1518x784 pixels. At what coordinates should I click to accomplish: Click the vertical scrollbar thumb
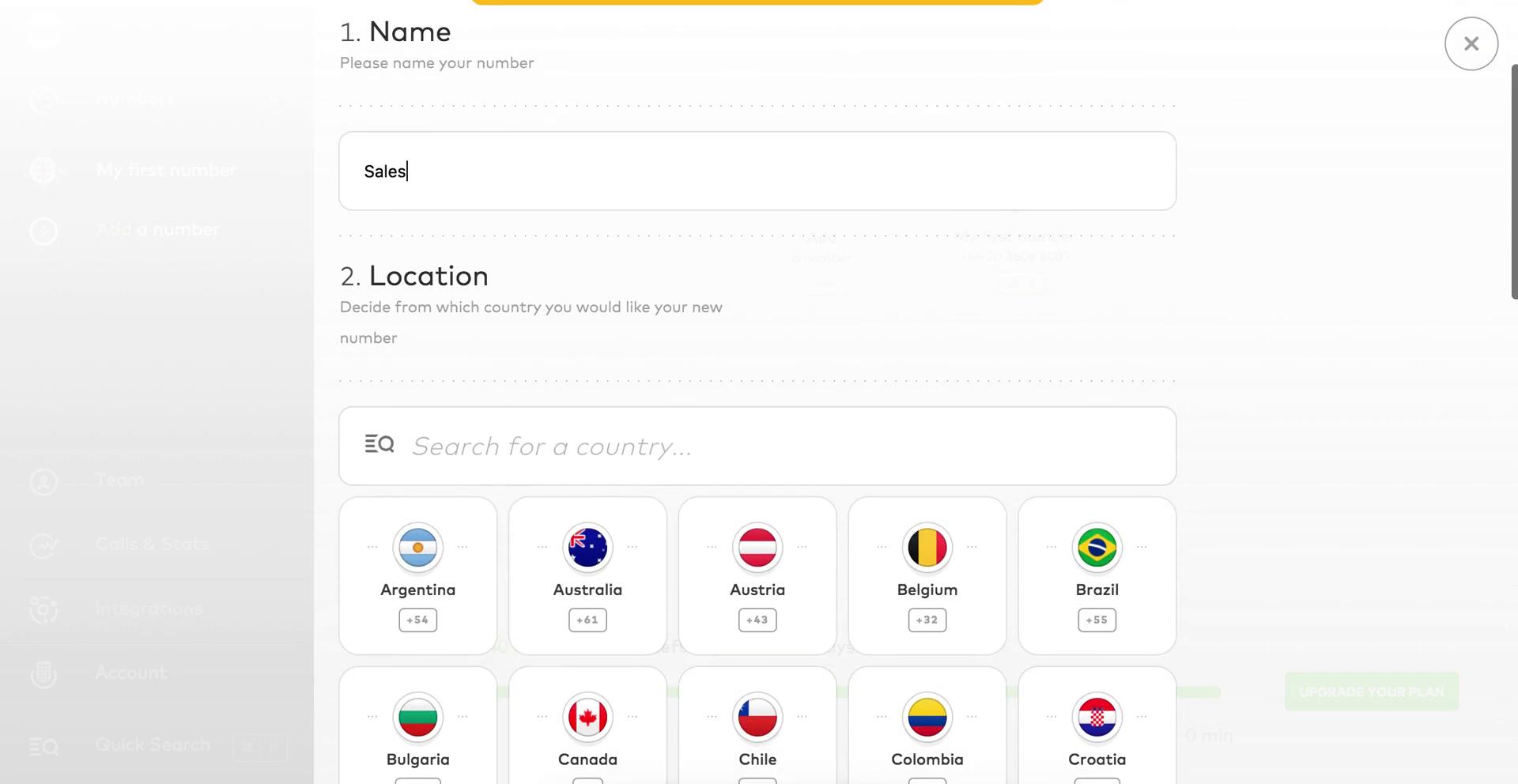(1513, 182)
